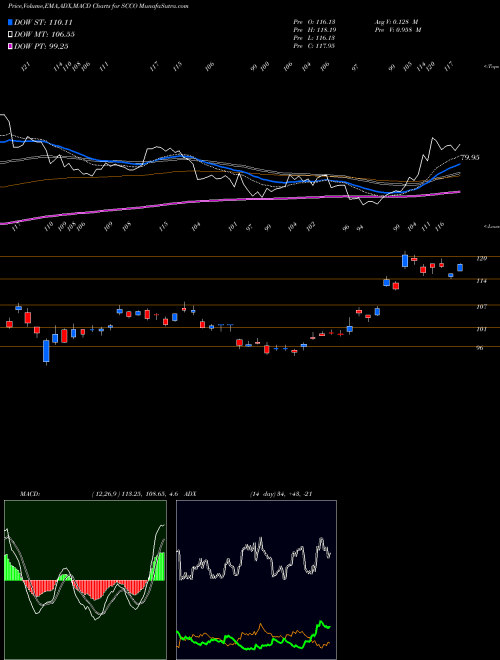The image size is (500, 660).
Task: Click the '<Tops' row label
Action: (x=491, y=67)
